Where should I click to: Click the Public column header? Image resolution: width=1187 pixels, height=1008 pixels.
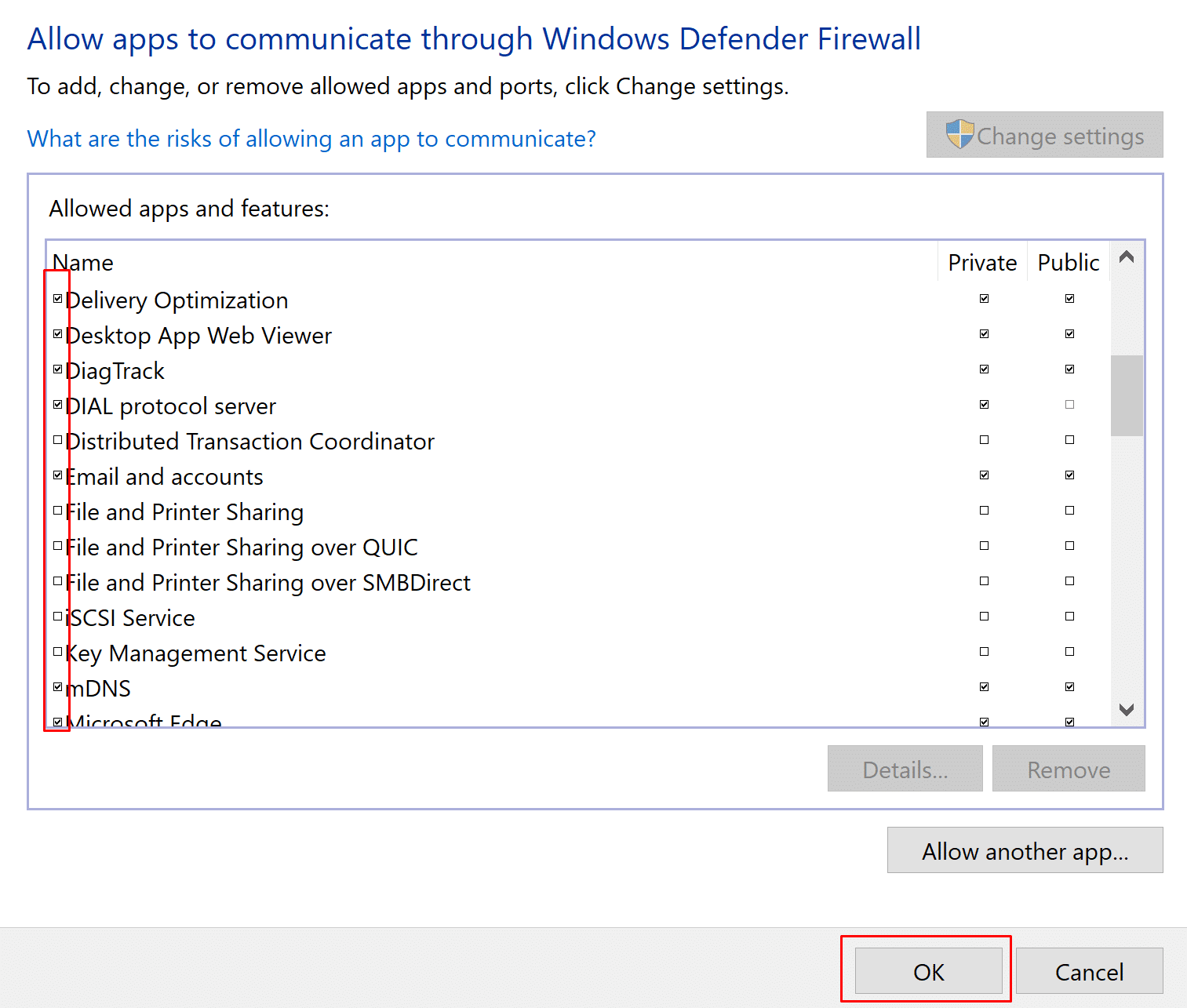[x=1068, y=263]
